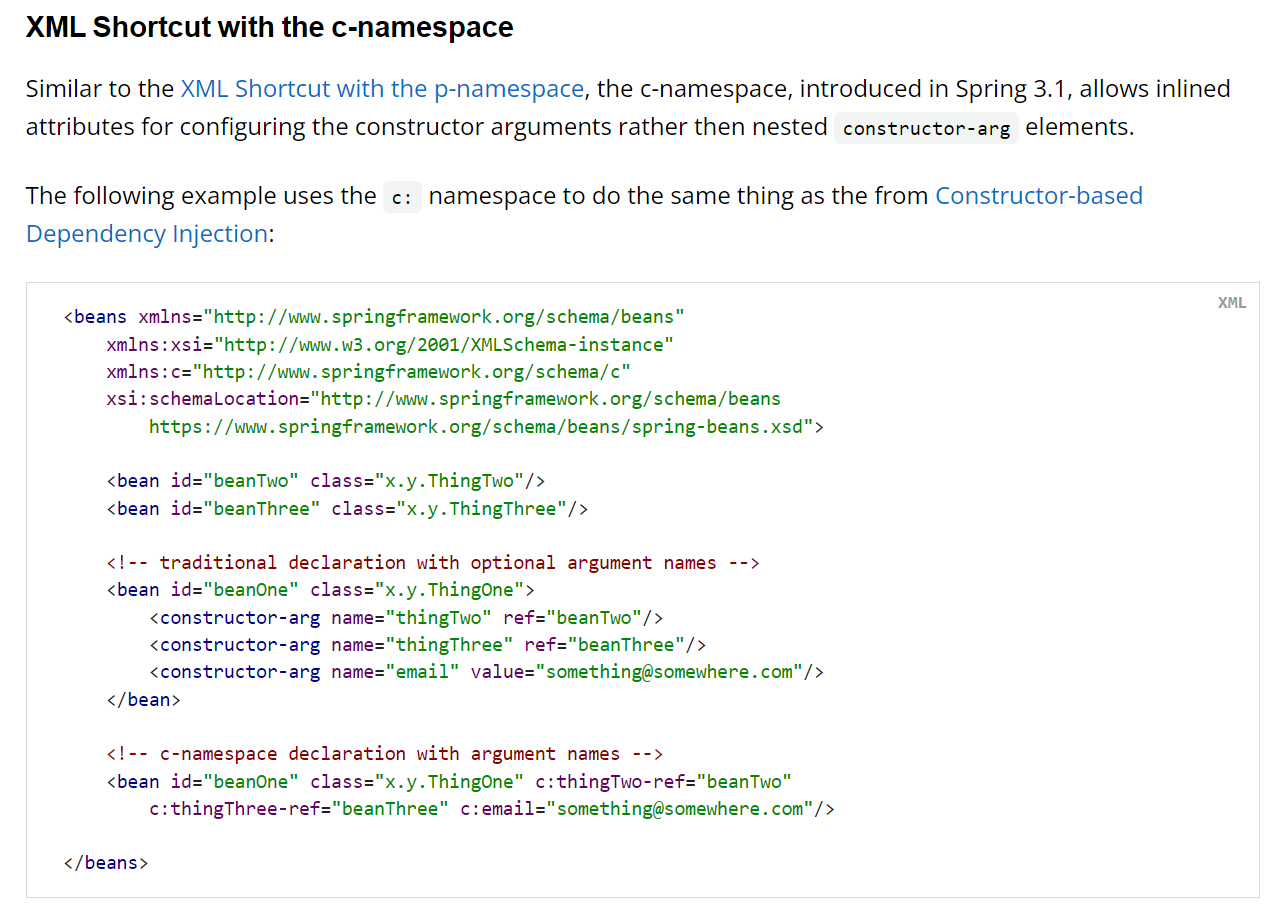Click the constructor-arg line named thingThree
Image resolution: width=1274 pixels, height=904 pixels.
pos(428,645)
